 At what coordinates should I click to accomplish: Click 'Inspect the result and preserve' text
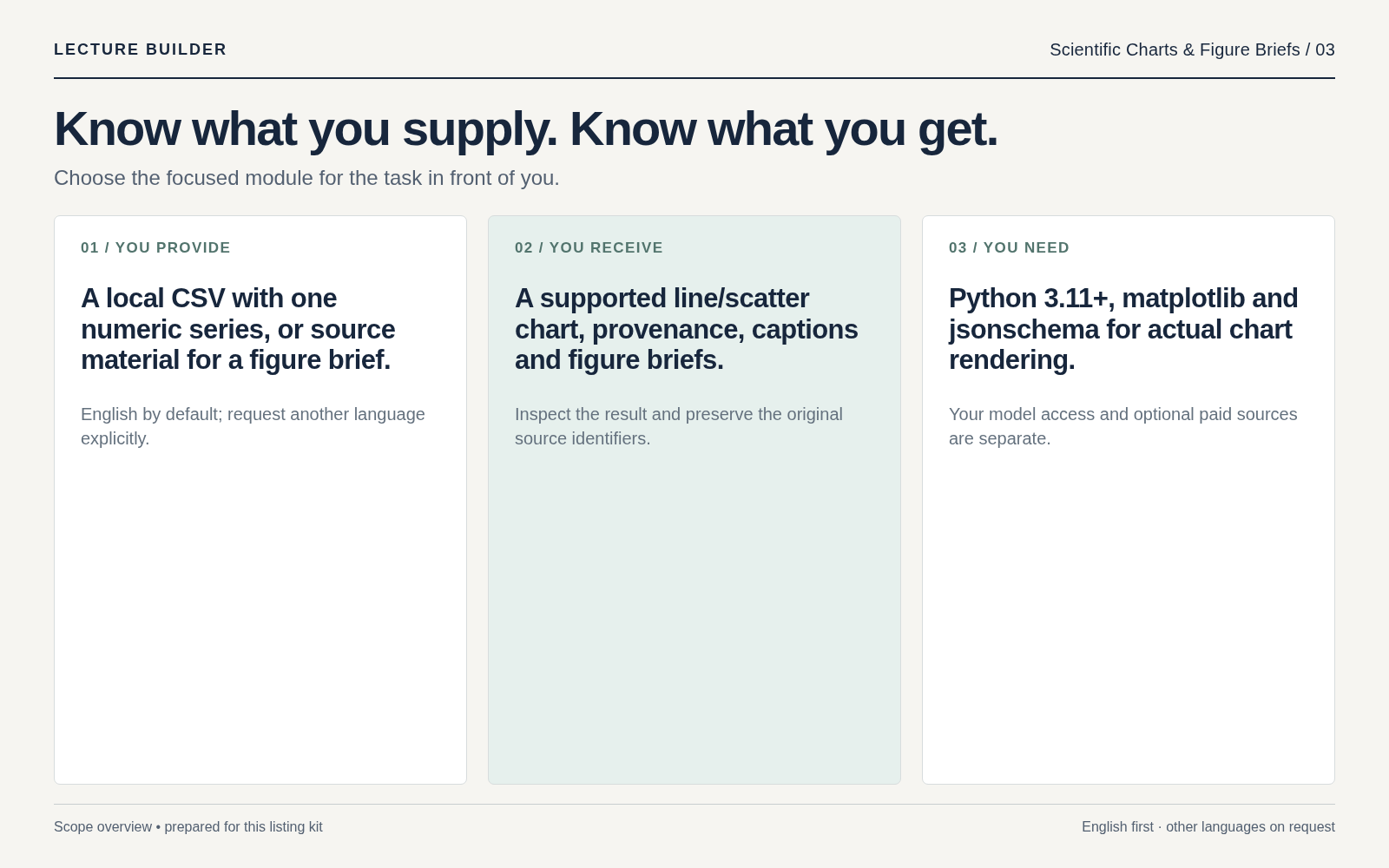(679, 426)
